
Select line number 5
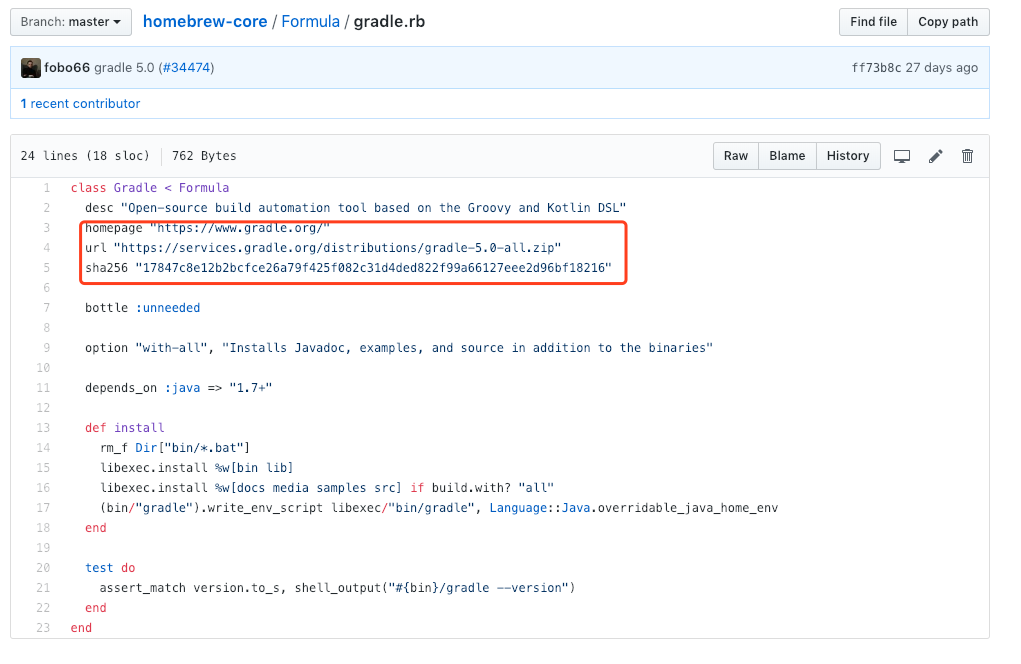pyautogui.click(x=46, y=268)
